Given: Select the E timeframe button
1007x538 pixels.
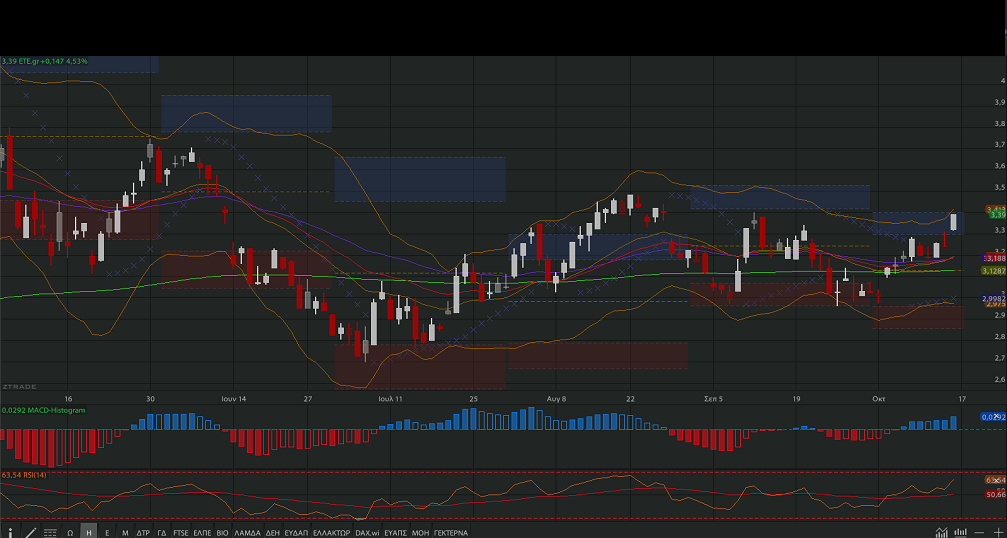Looking at the screenshot, I should [x=107, y=532].
